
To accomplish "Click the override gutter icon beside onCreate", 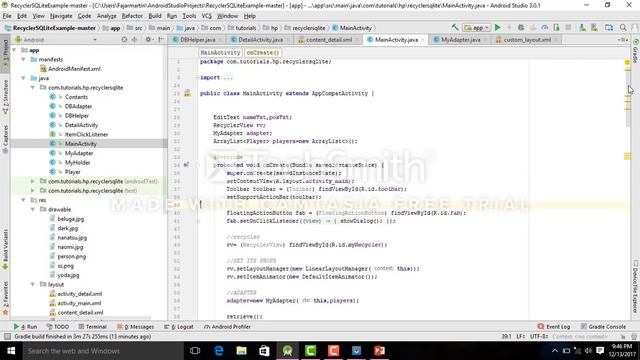I will pos(186,165).
